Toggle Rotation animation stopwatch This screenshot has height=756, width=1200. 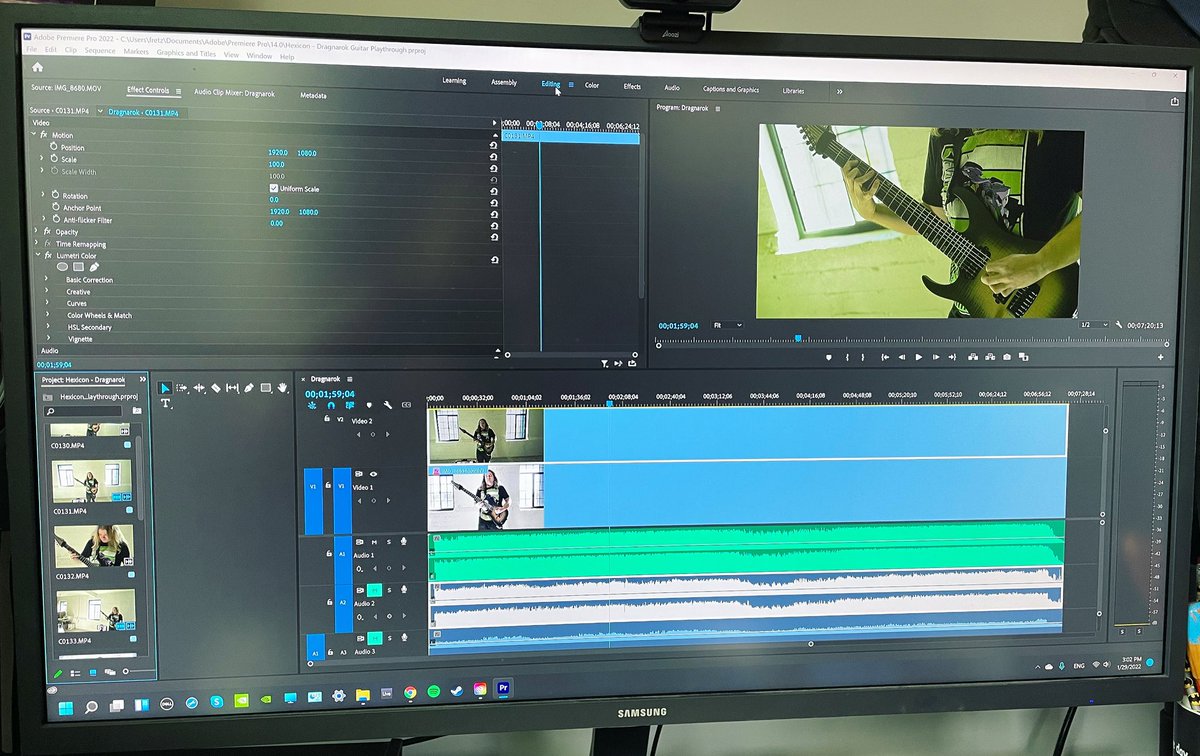click(x=54, y=195)
